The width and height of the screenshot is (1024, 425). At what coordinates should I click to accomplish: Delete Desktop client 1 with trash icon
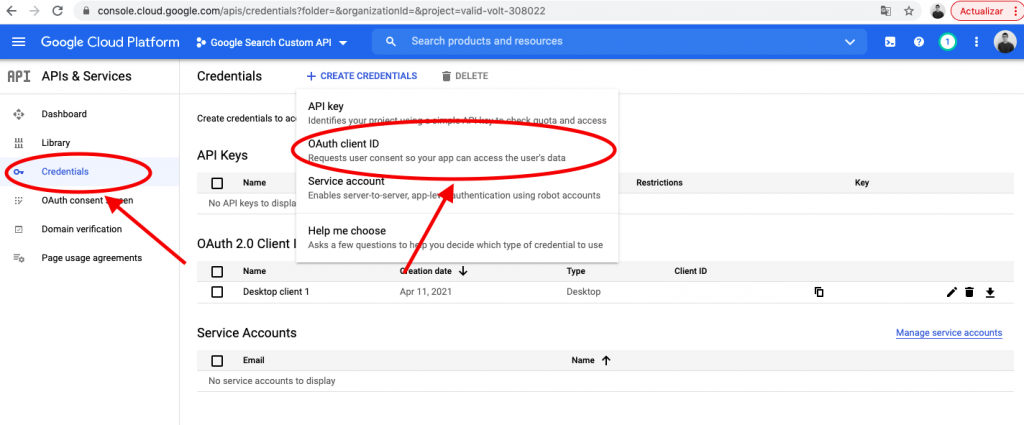click(x=970, y=292)
